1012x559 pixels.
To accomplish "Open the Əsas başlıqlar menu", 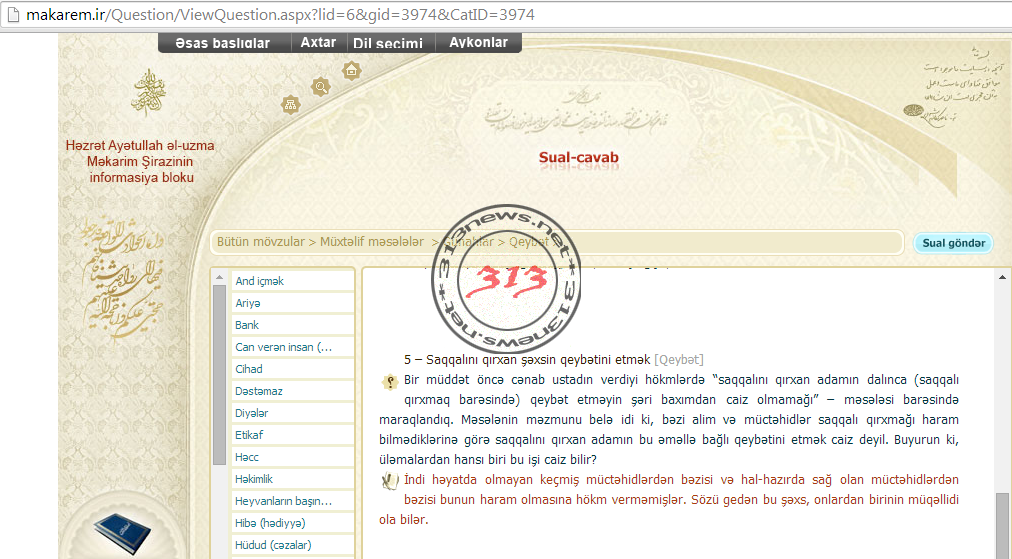I will coord(223,43).
